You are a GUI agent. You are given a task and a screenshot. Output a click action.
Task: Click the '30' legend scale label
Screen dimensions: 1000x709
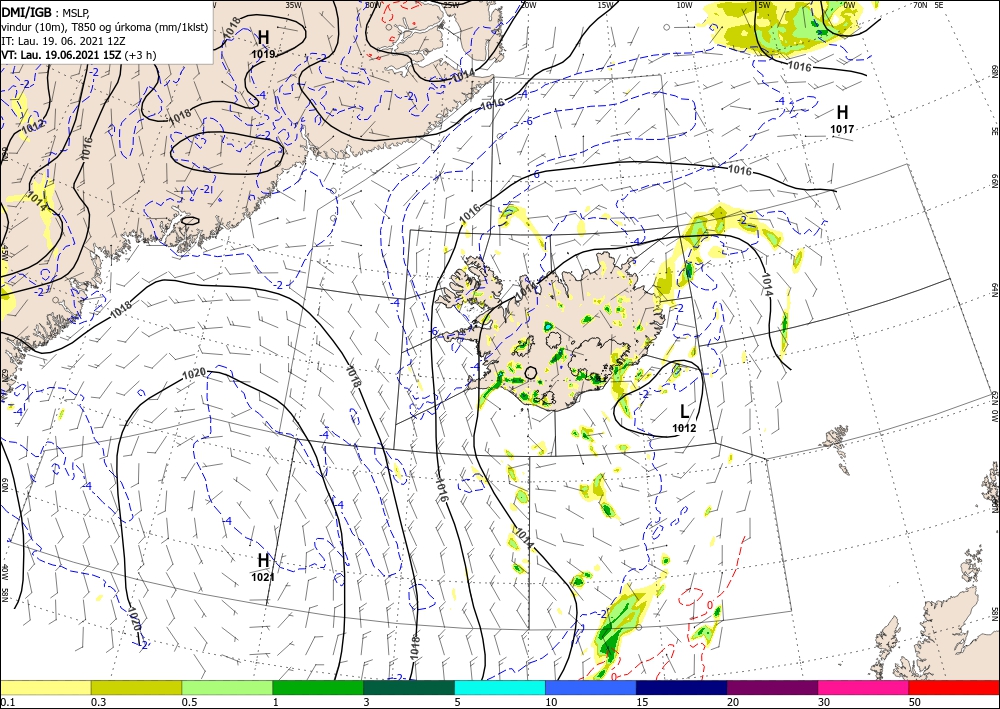(x=824, y=702)
